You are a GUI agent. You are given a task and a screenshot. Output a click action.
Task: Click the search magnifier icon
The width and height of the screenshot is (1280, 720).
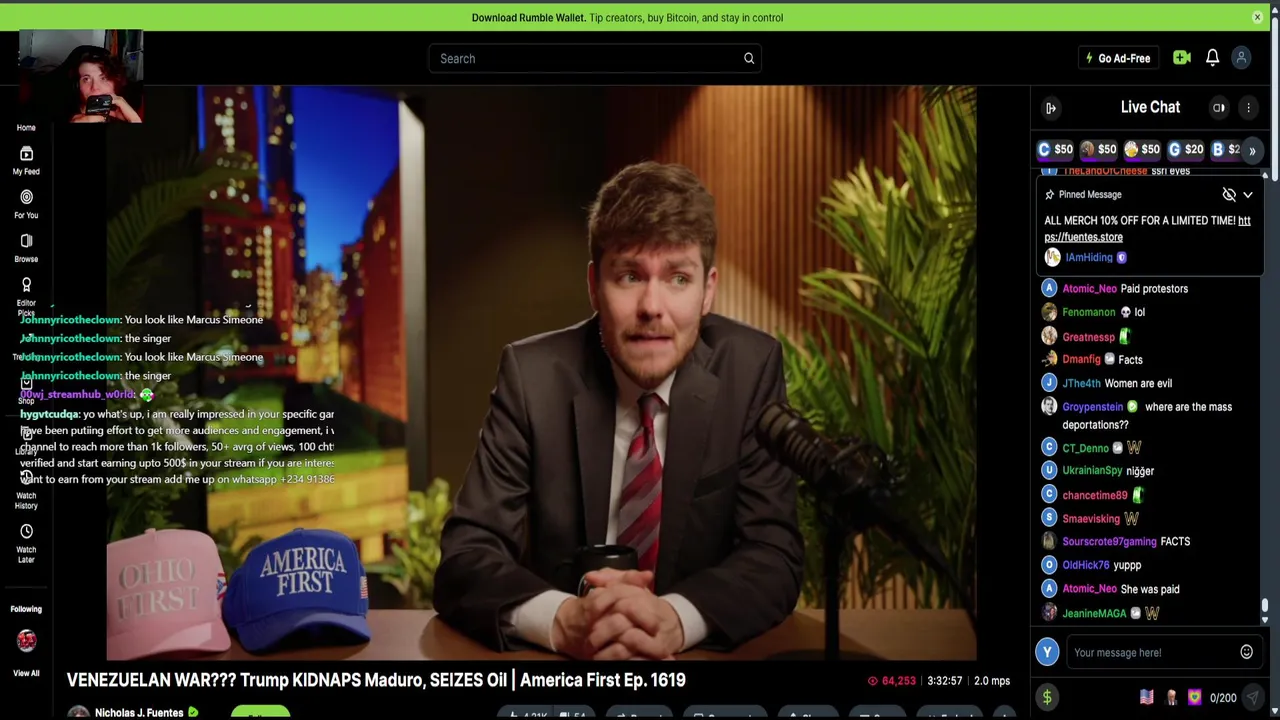point(748,58)
